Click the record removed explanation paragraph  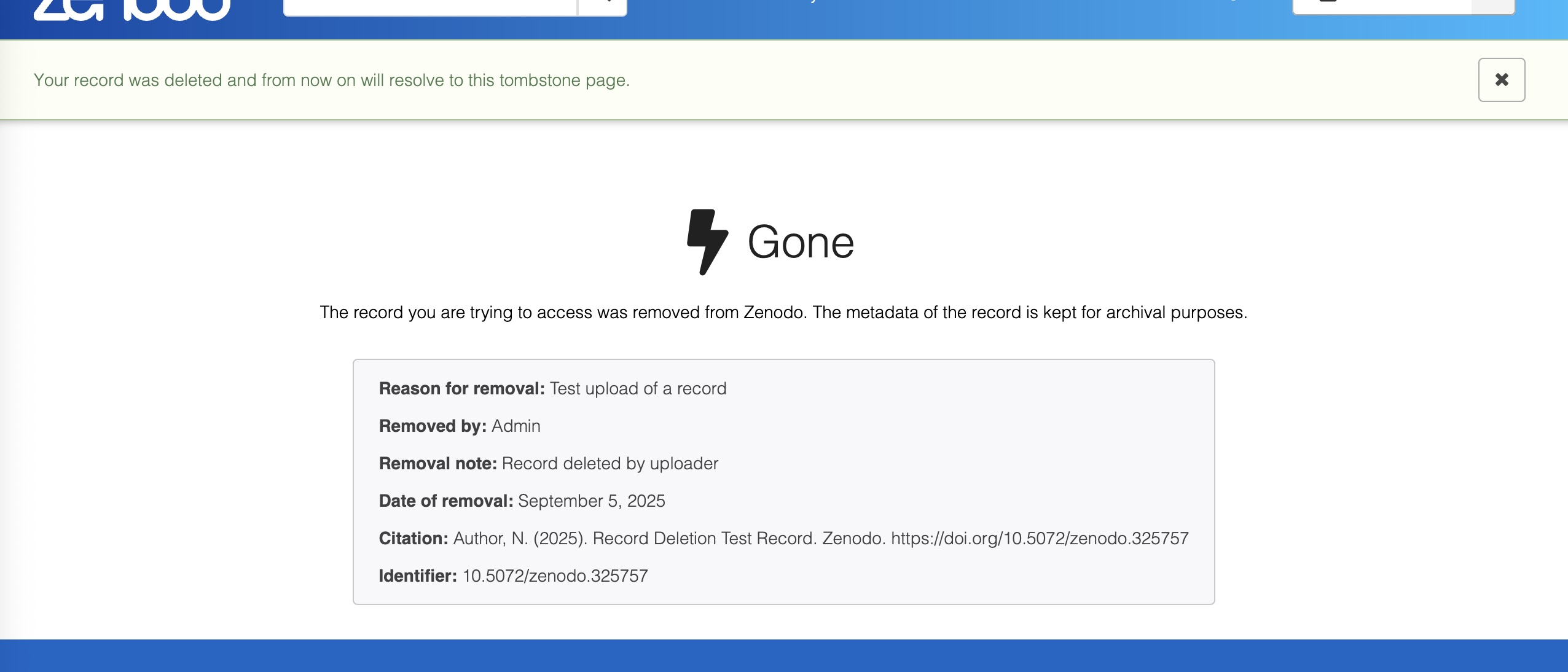point(783,312)
